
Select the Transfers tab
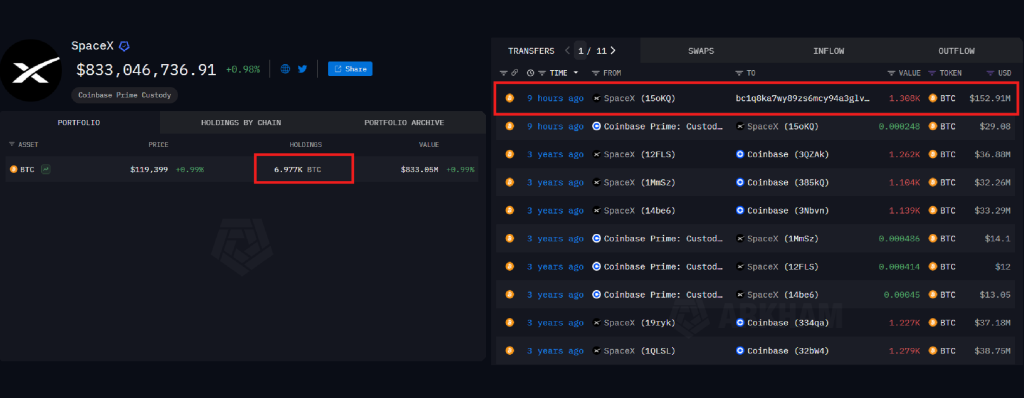coord(531,51)
